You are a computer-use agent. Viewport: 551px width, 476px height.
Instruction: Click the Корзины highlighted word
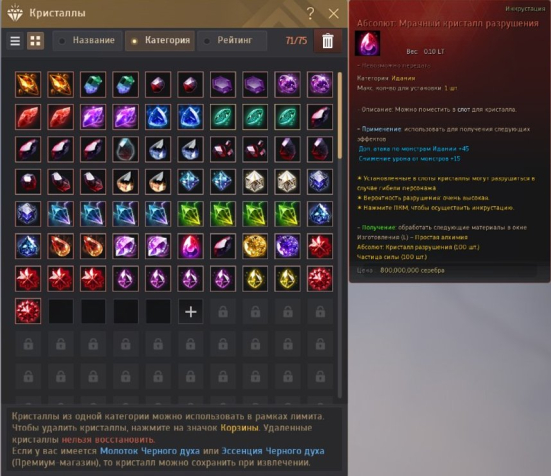[x=239, y=428]
